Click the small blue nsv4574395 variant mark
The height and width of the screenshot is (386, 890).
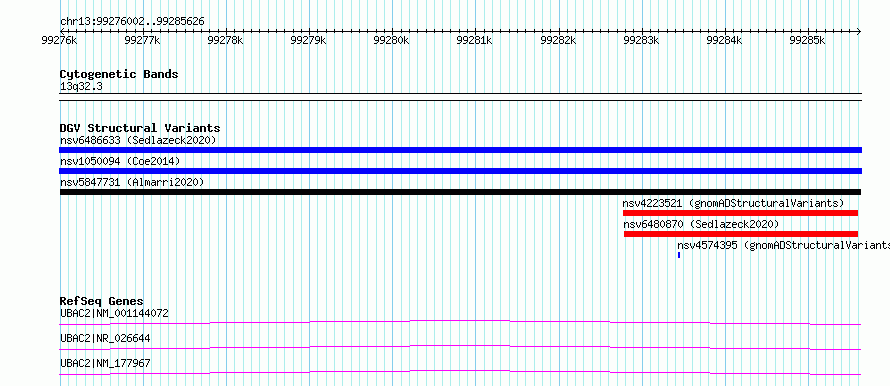(679, 255)
